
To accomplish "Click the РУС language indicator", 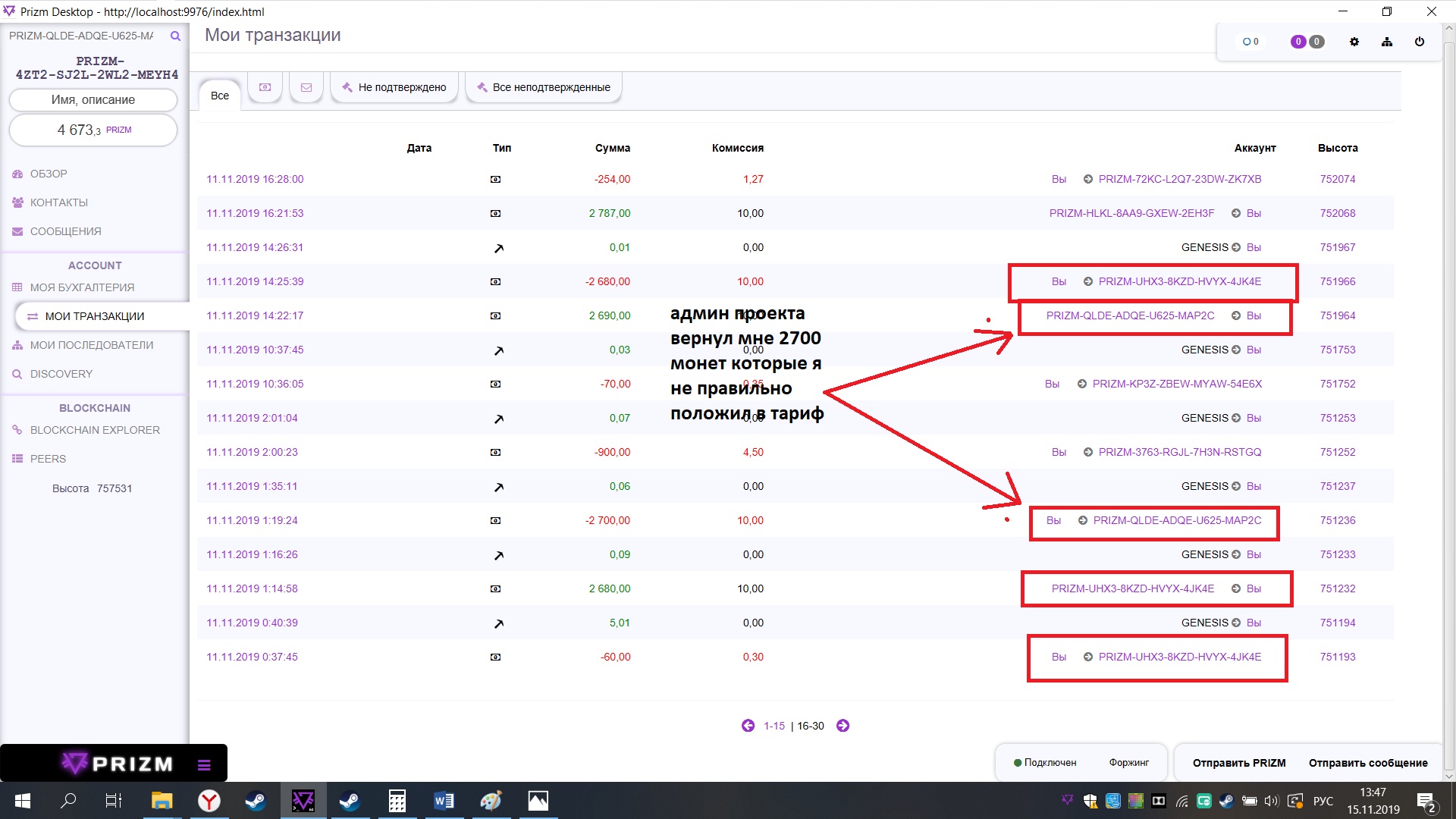I will [1323, 801].
